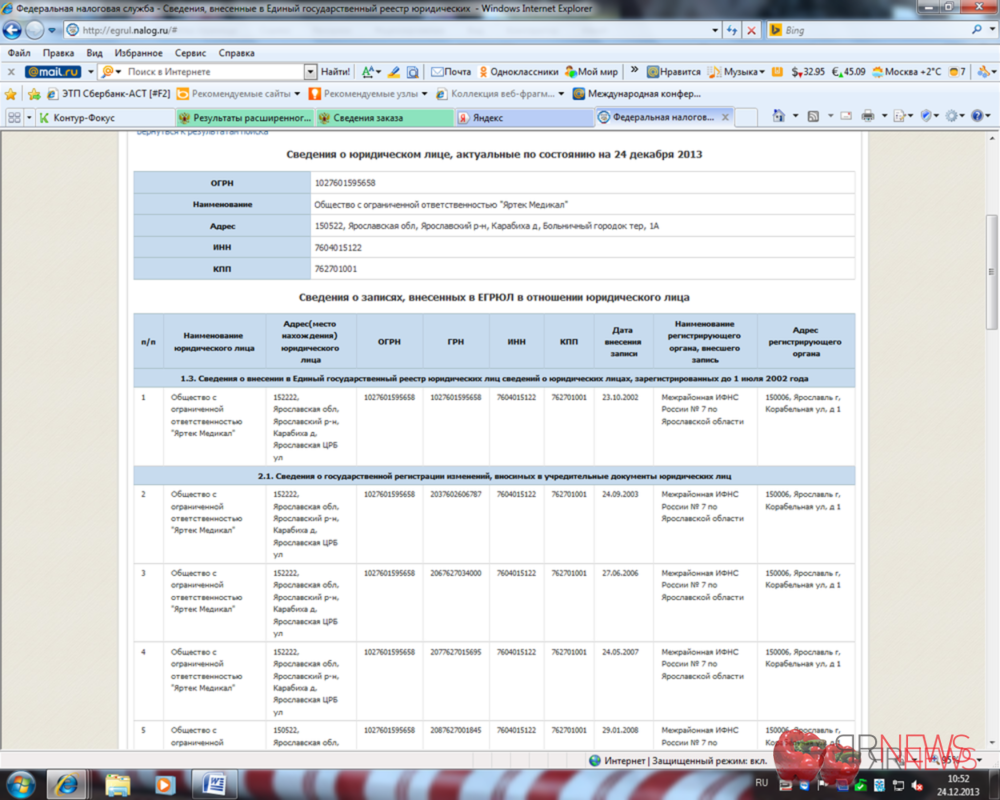Switch to the Контур-Фокус tab
The width and height of the screenshot is (1000, 800).
coord(106,118)
